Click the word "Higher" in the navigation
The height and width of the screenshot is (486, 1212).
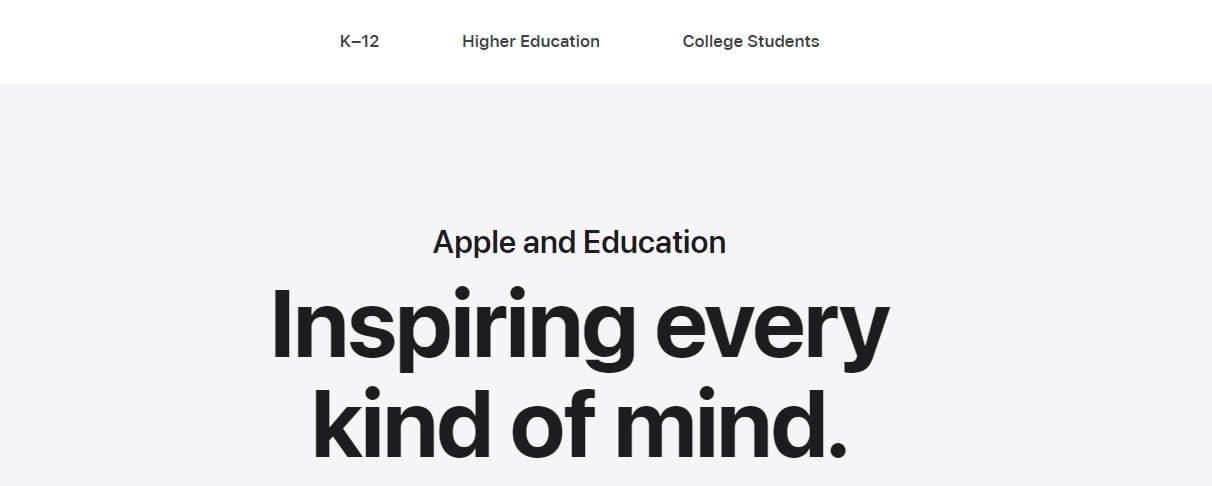(487, 41)
